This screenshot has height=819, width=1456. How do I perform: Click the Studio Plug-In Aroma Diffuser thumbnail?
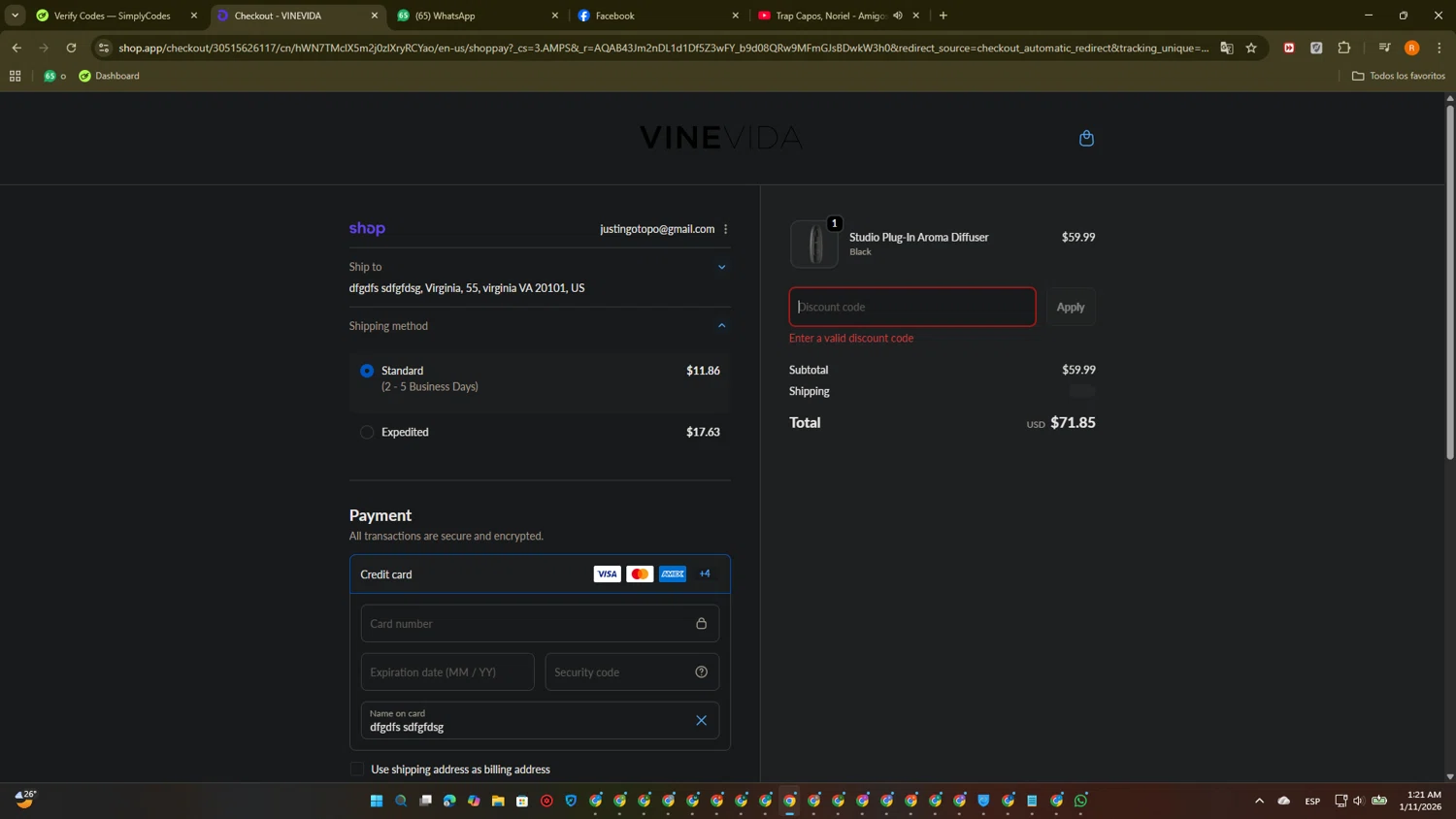click(x=813, y=244)
